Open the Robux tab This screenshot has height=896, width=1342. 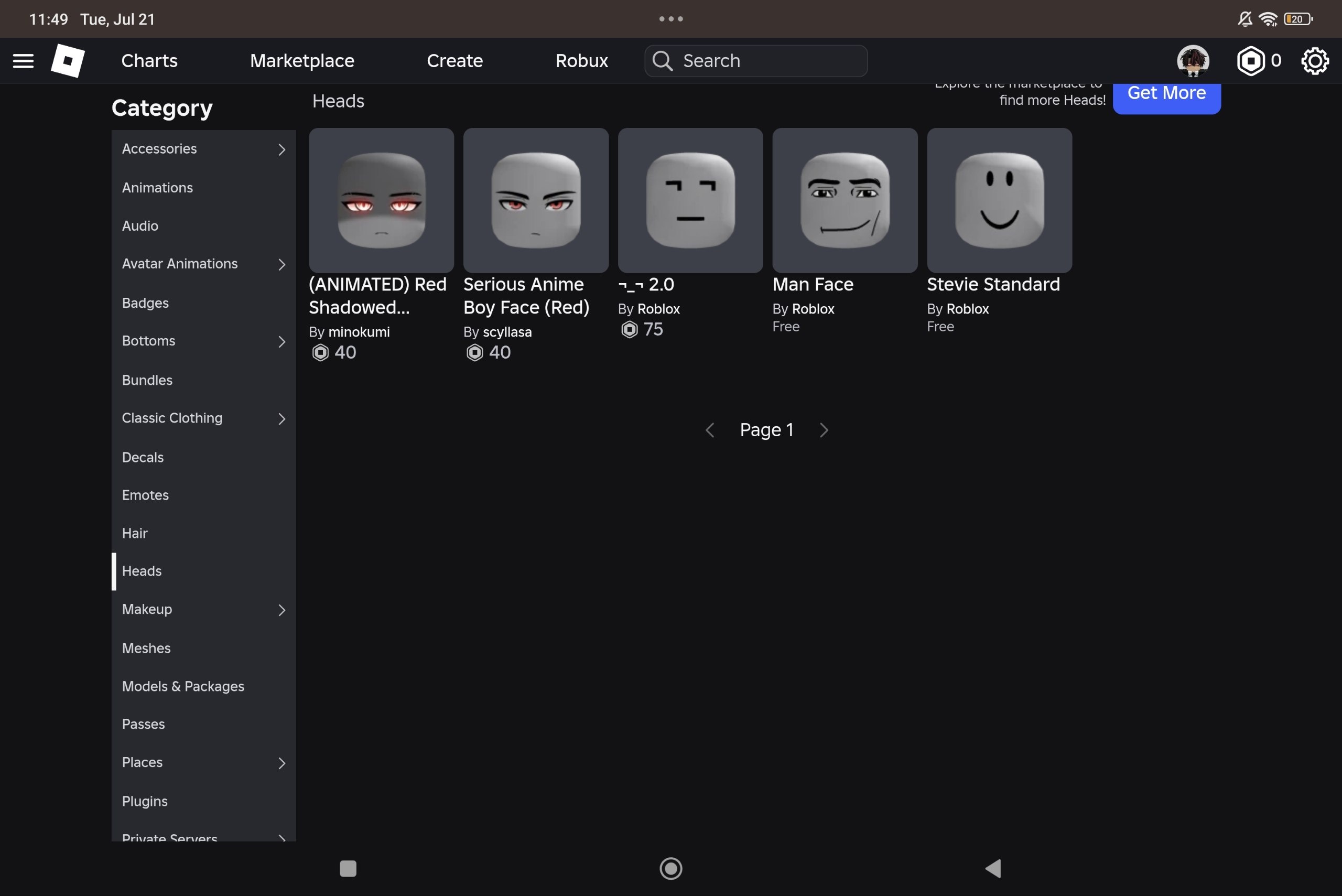[x=581, y=61]
